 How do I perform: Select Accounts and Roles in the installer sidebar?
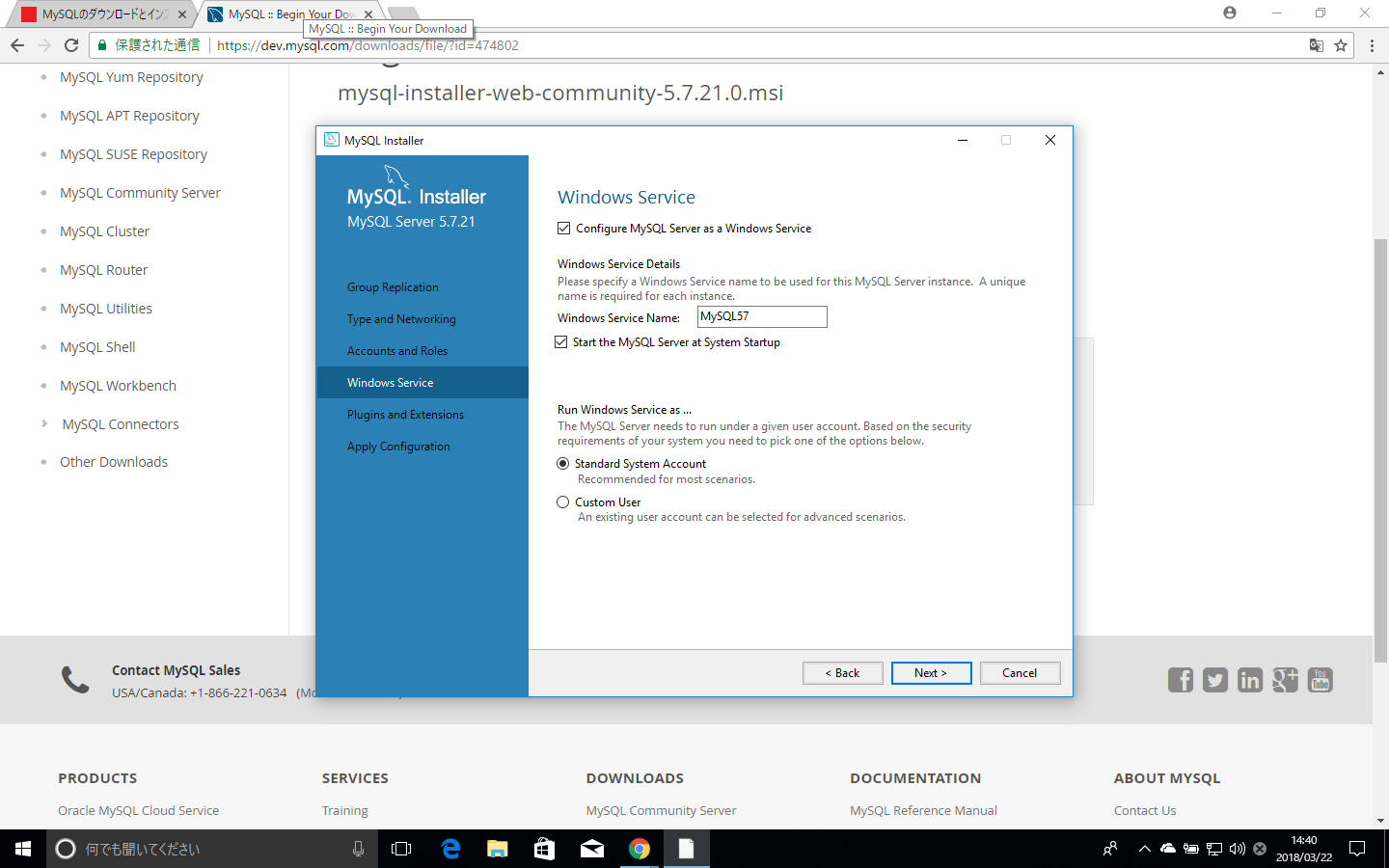tap(397, 350)
